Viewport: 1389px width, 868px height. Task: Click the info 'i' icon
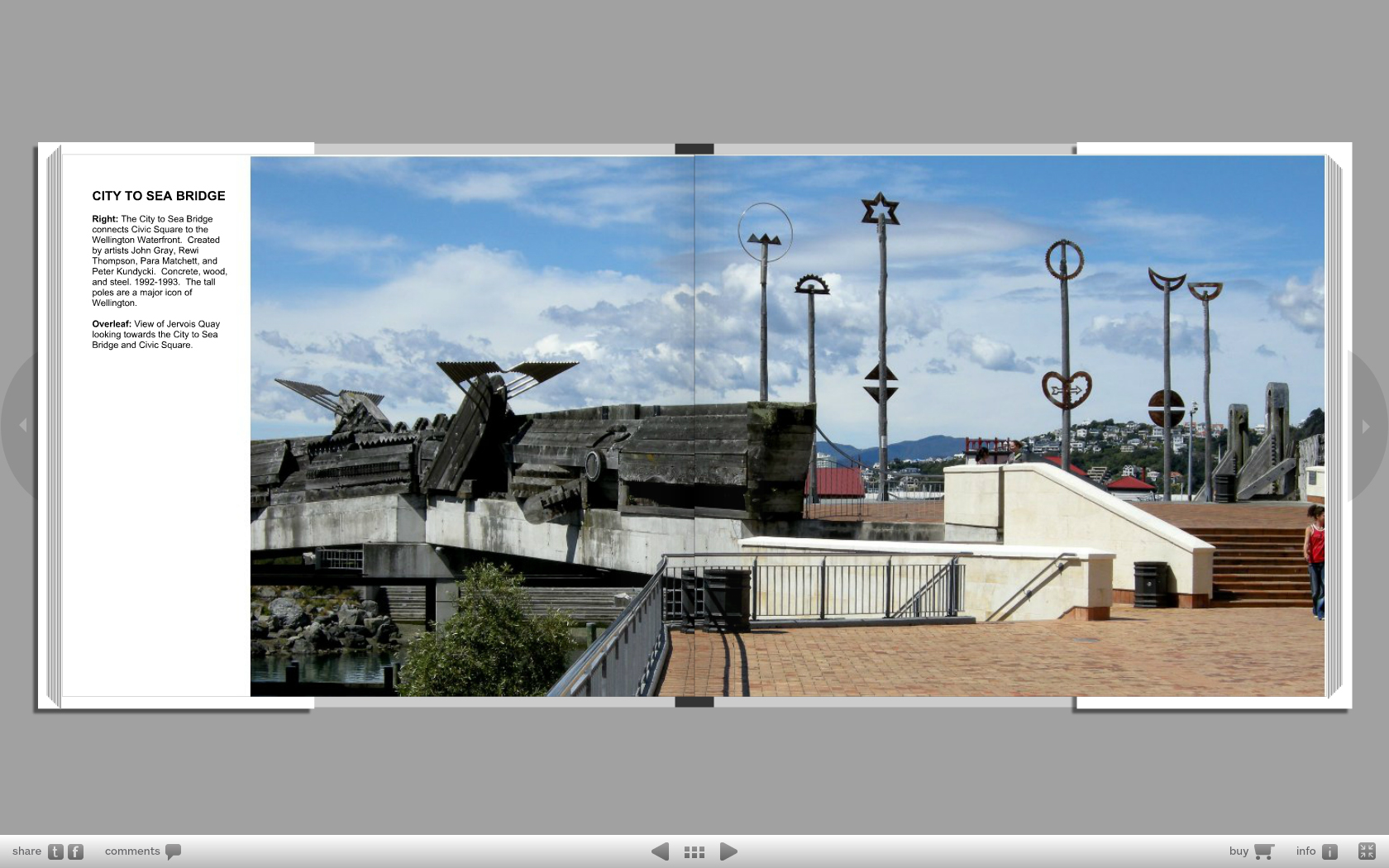point(1329,851)
